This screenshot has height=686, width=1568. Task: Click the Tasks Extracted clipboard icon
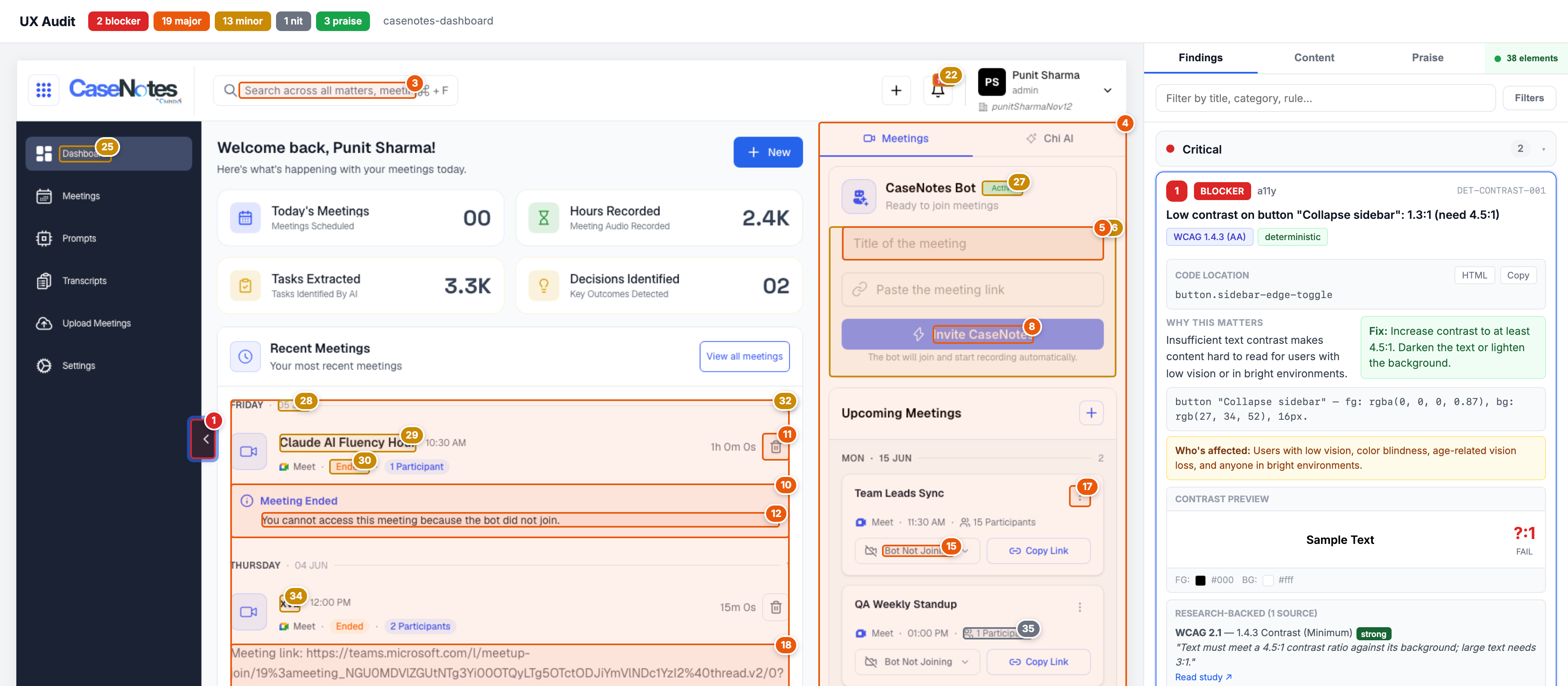pos(245,285)
